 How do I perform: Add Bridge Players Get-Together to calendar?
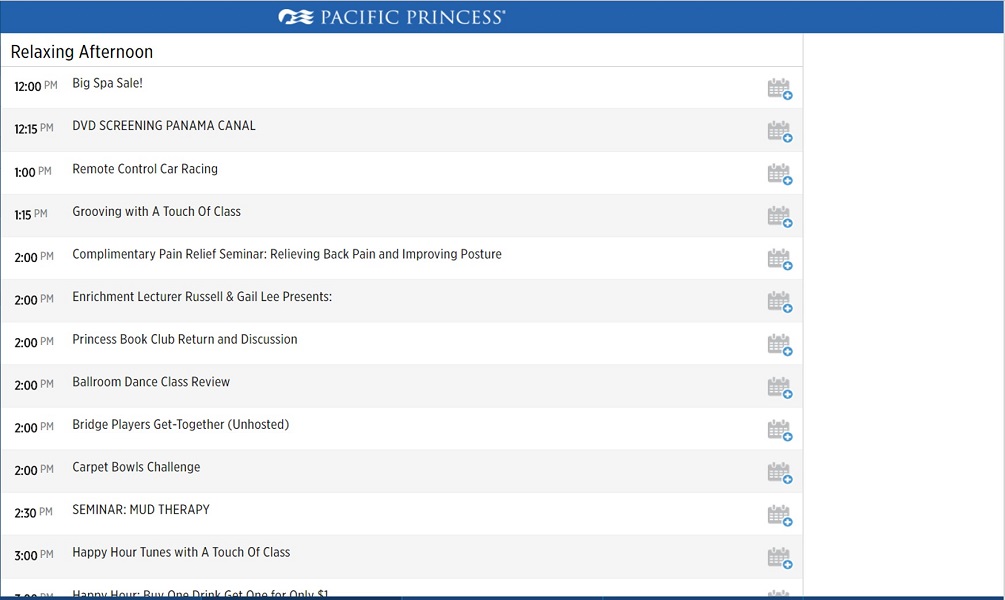click(x=779, y=430)
